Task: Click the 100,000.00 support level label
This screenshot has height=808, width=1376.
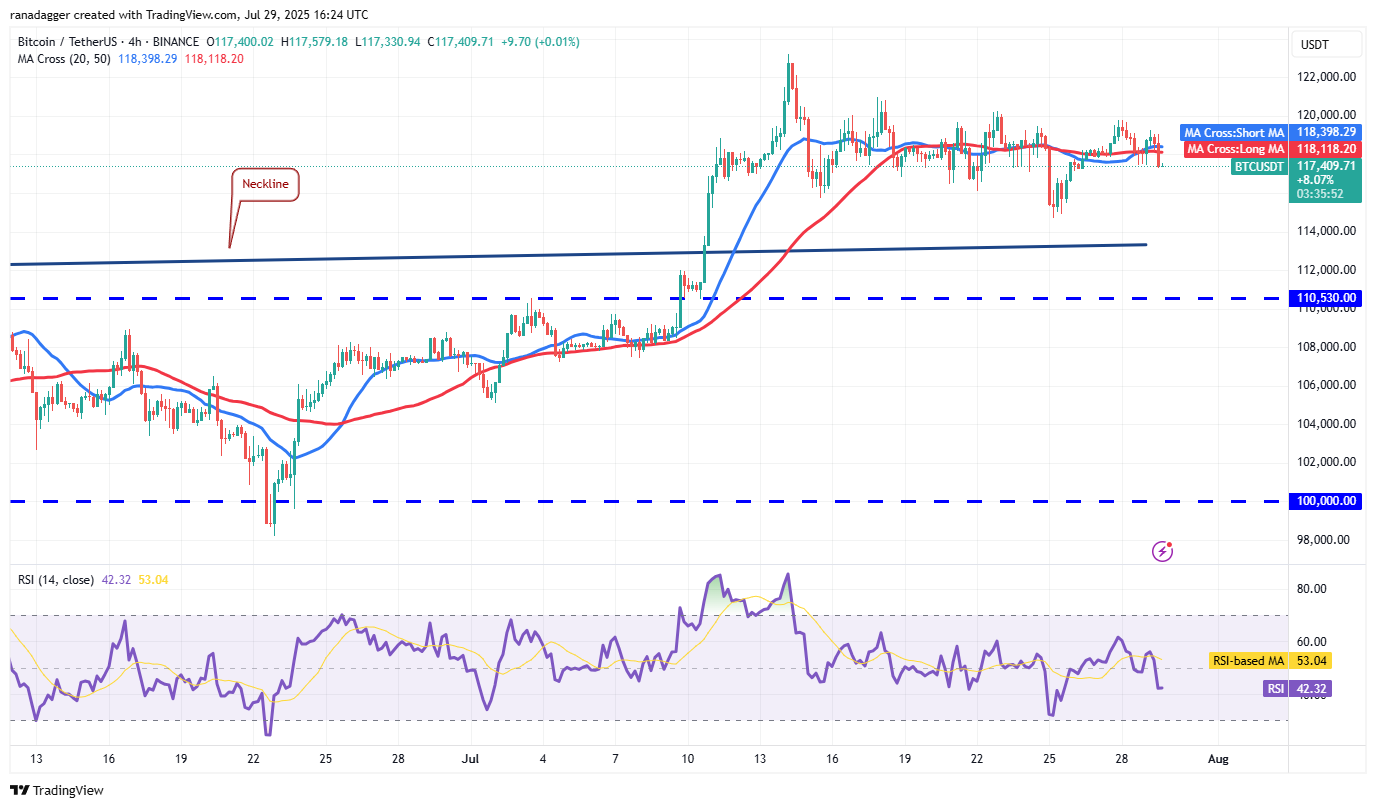Action: [x=1326, y=501]
